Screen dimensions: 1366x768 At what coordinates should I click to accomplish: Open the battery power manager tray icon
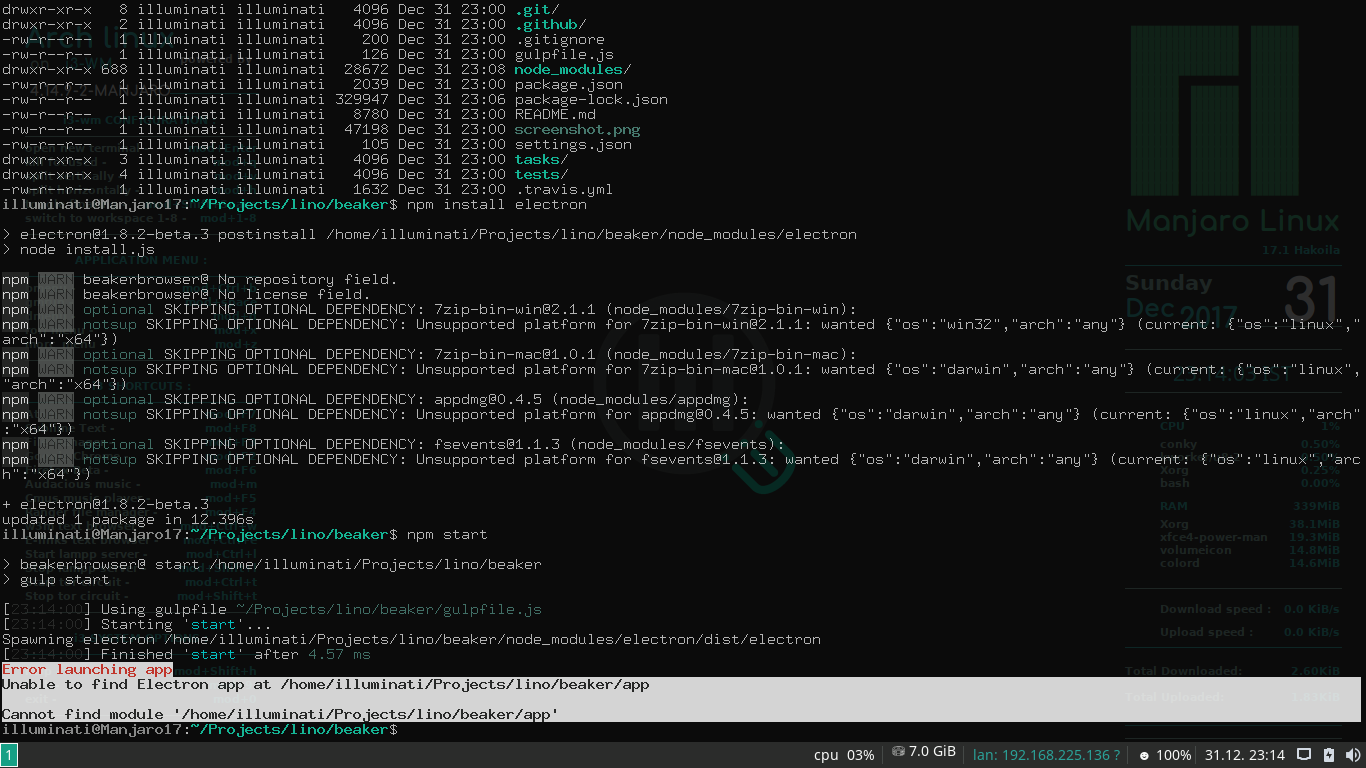[1328, 755]
